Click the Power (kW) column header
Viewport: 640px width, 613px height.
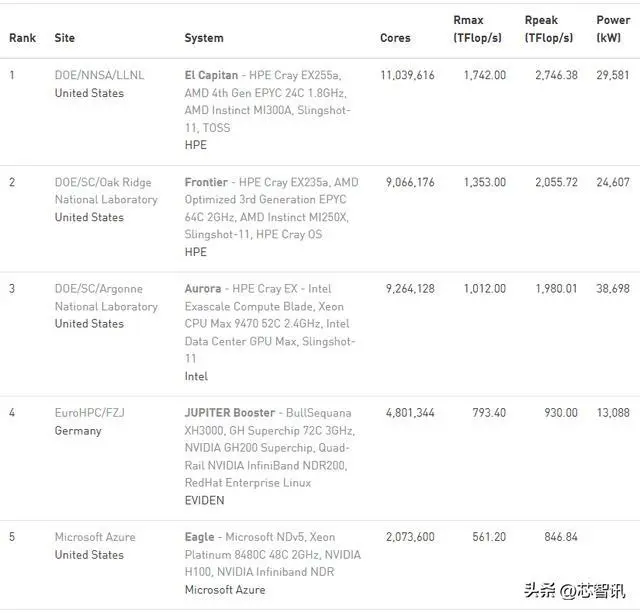[613, 28]
